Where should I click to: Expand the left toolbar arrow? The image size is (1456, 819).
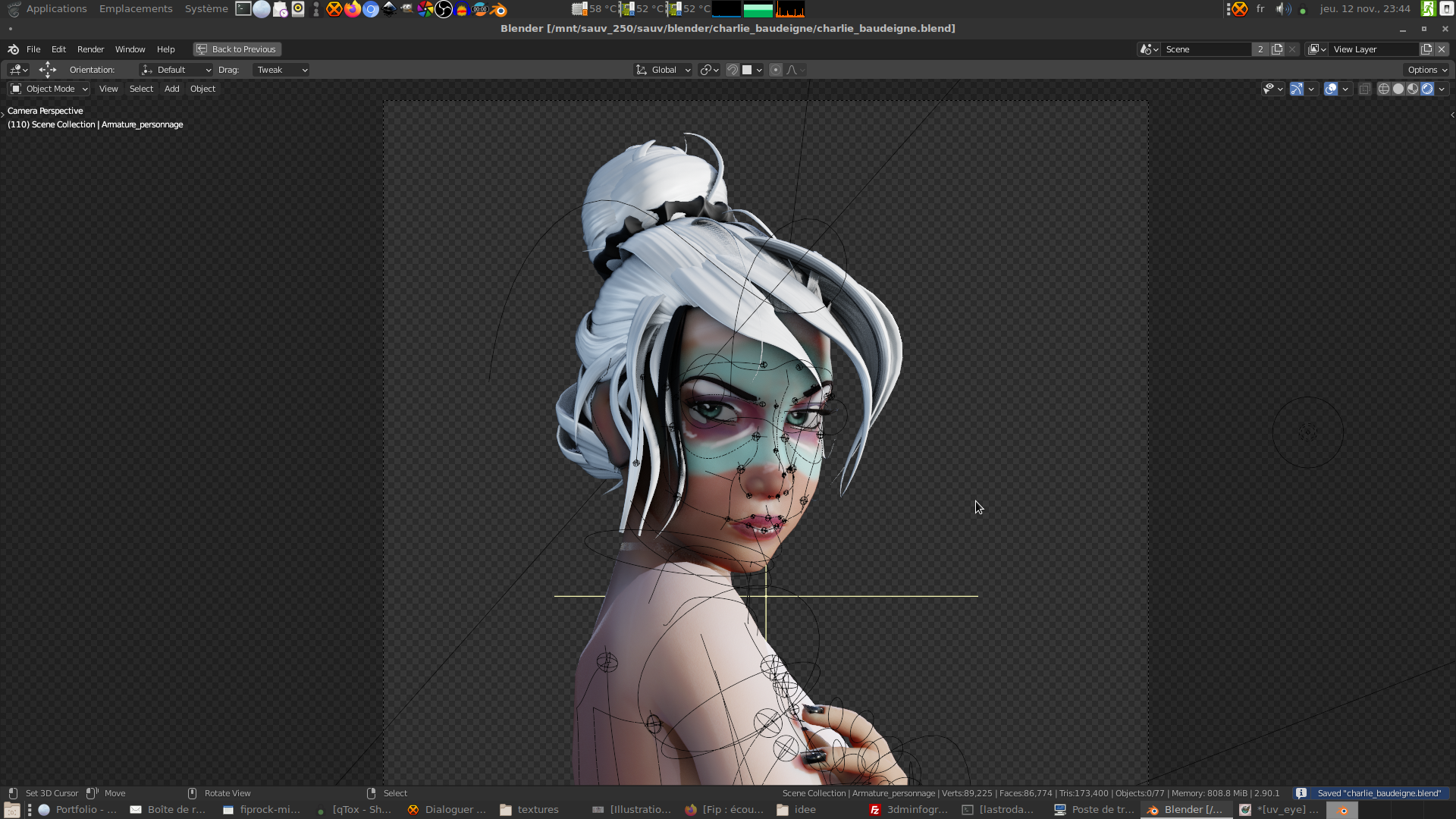click(3, 115)
